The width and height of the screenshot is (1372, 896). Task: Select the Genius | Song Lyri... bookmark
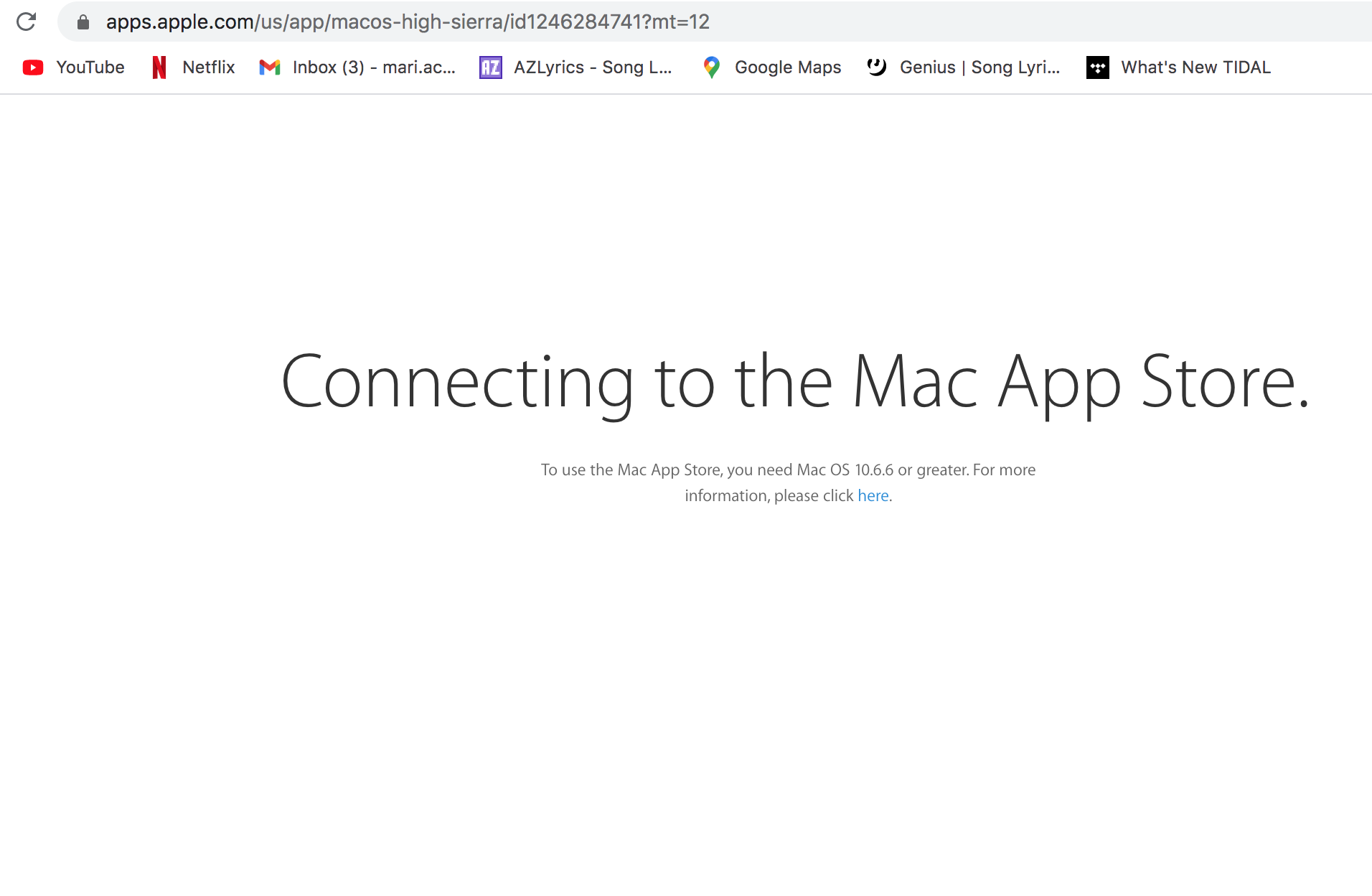point(979,67)
